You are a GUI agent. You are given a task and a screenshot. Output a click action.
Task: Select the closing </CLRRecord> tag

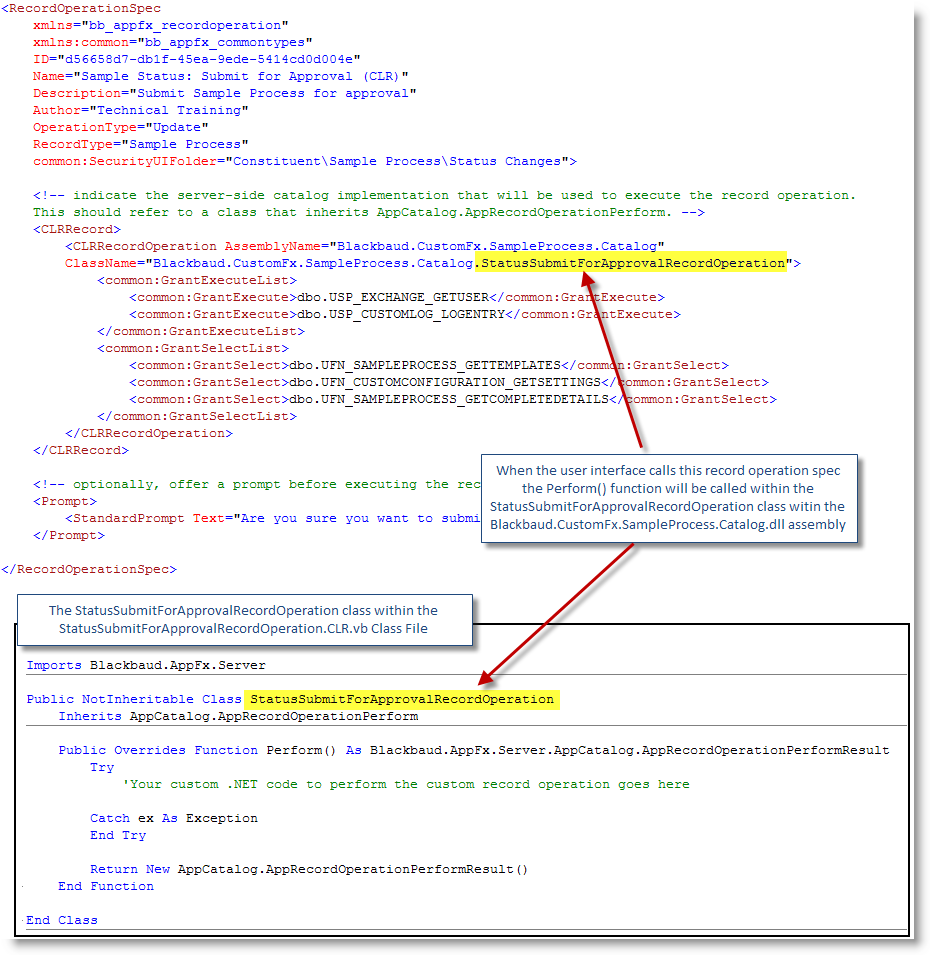click(81, 451)
